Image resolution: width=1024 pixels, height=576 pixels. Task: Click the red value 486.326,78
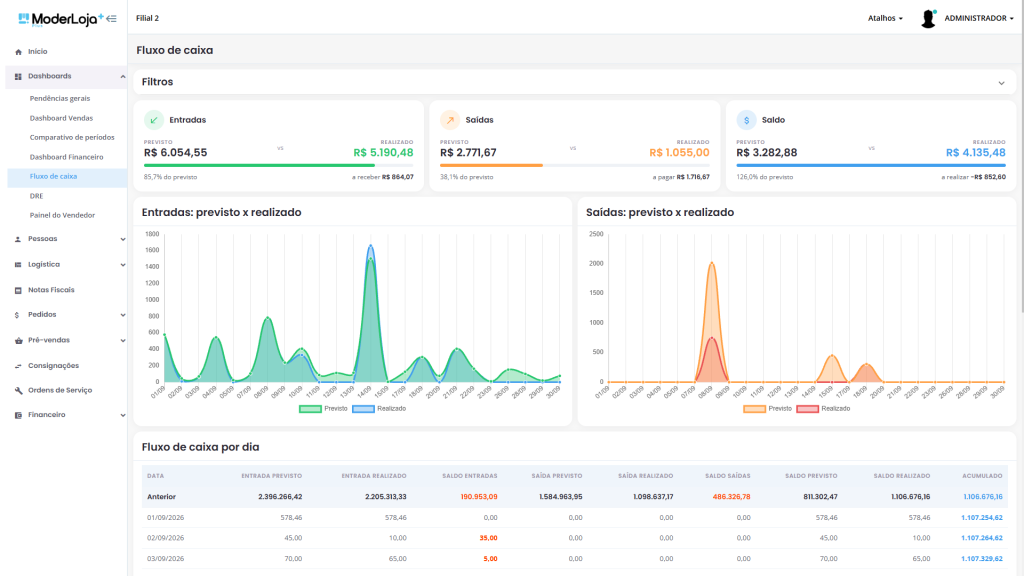point(731,497)
